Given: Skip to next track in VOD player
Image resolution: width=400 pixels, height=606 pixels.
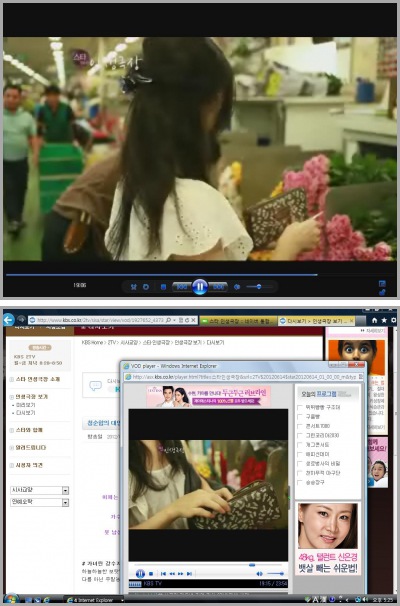Looking at the screenshot, I should tap(189, 574).
